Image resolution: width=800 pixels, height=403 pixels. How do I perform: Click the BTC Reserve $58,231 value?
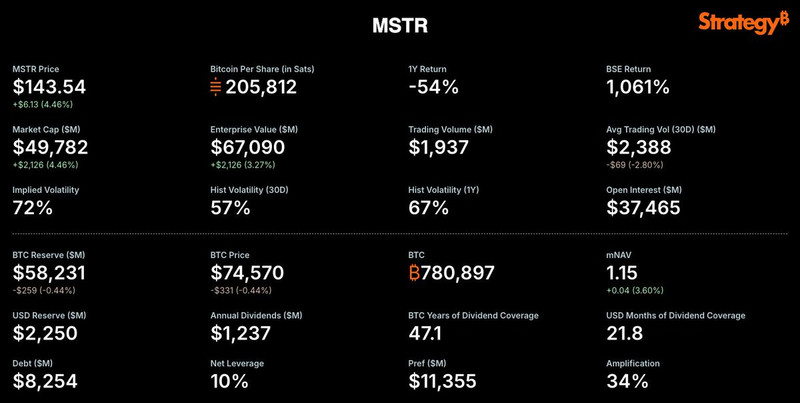(48, 273)
